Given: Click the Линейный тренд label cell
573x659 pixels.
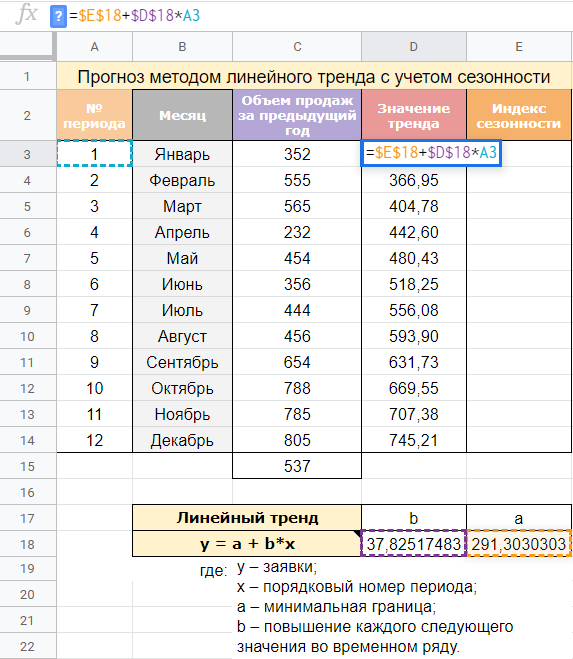Looking at the screenshot, I should [247, 518].
